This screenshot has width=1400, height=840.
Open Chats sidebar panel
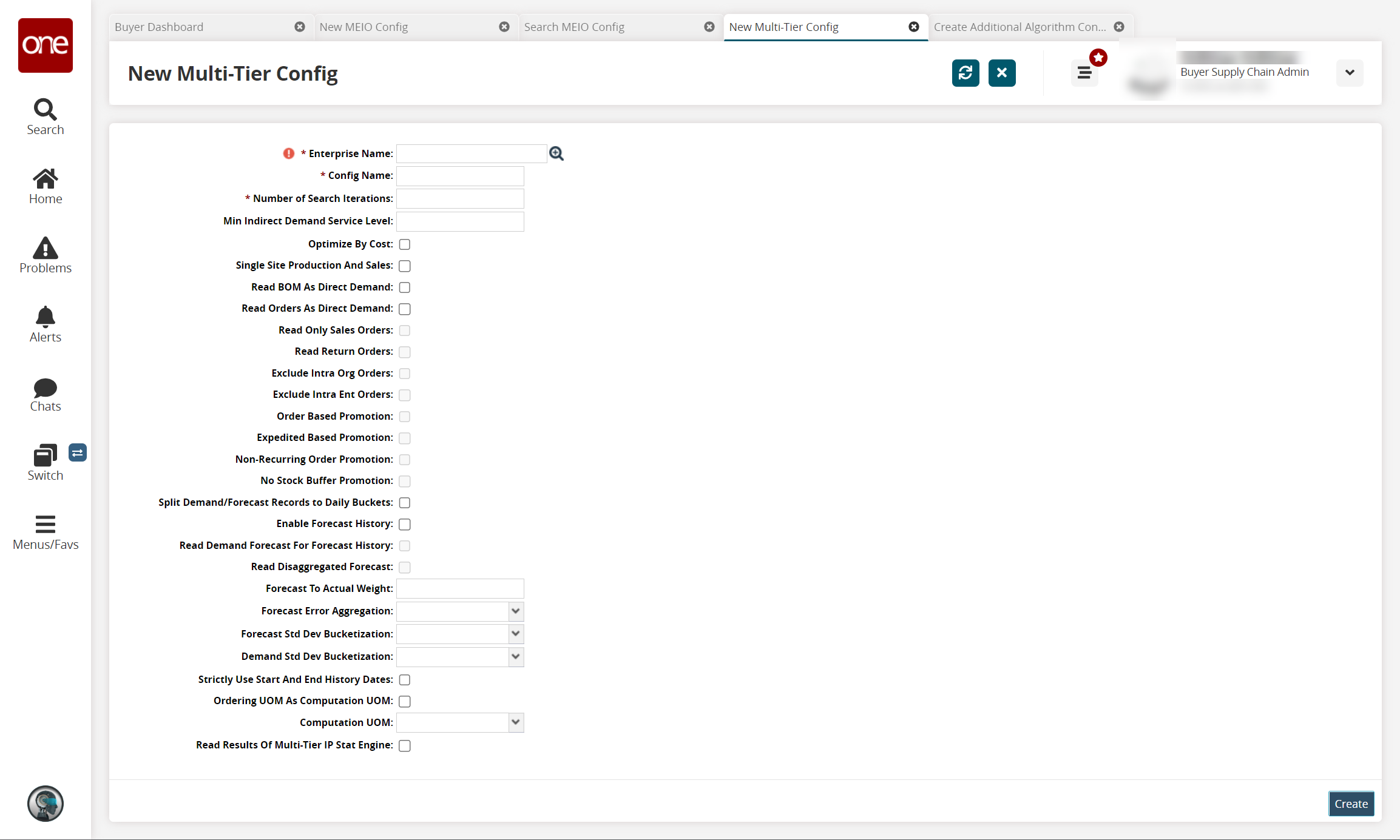[x=45, y=395]
